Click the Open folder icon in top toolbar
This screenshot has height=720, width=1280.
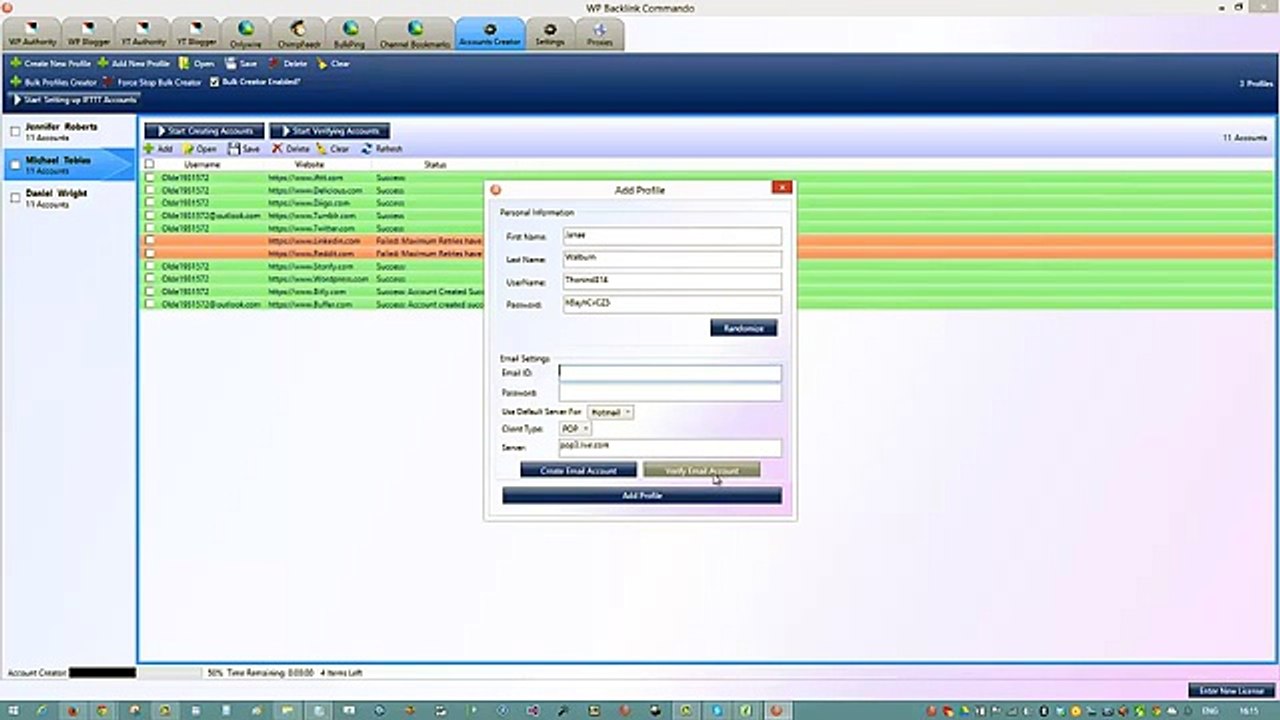(184, 63)
